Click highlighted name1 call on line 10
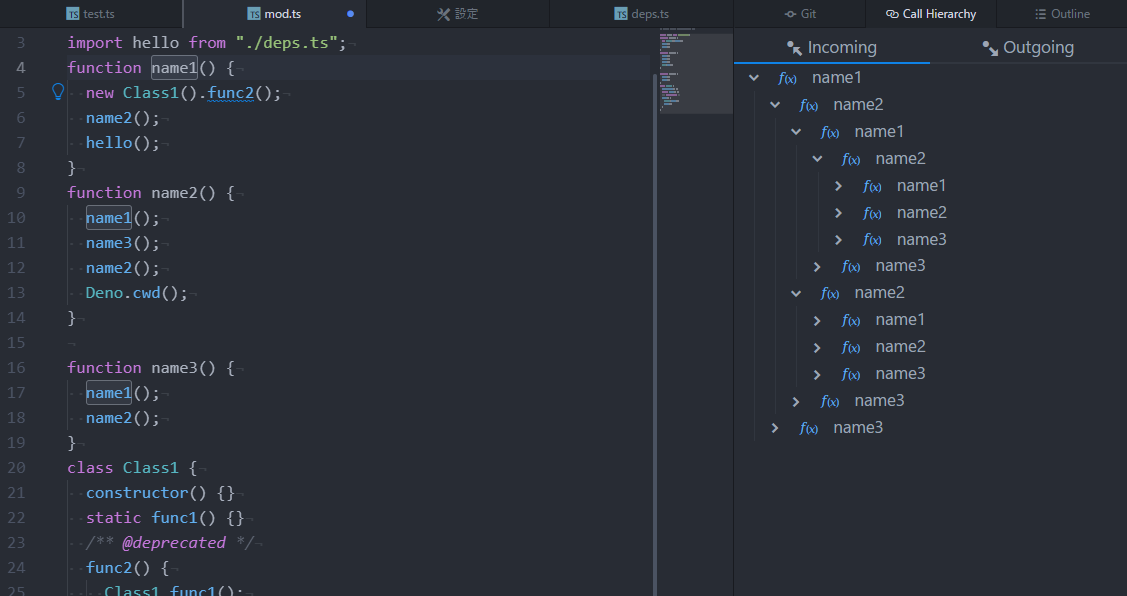The image size is (1127, 596). coord(109,218)
